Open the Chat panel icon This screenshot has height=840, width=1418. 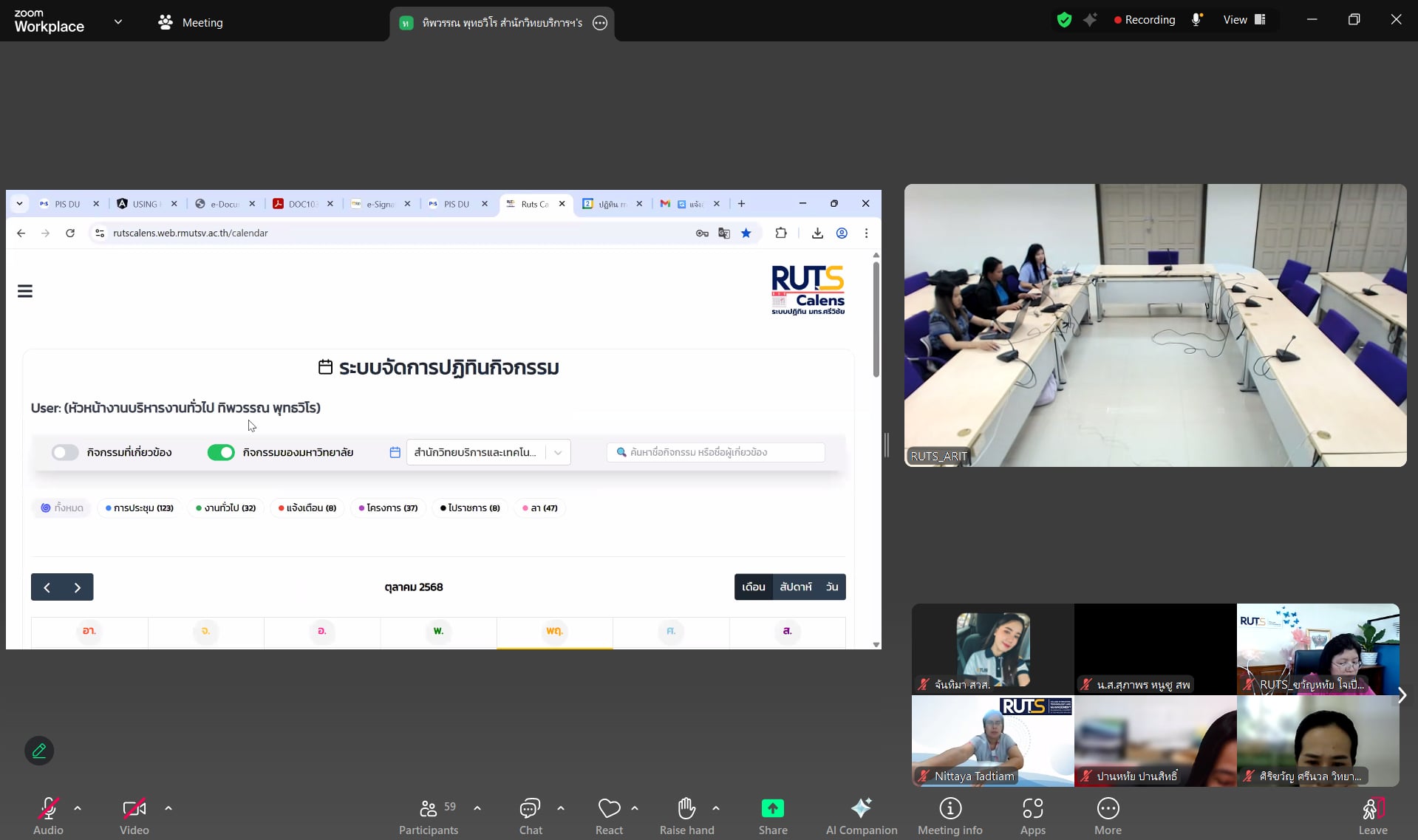[x=530, y=809]
